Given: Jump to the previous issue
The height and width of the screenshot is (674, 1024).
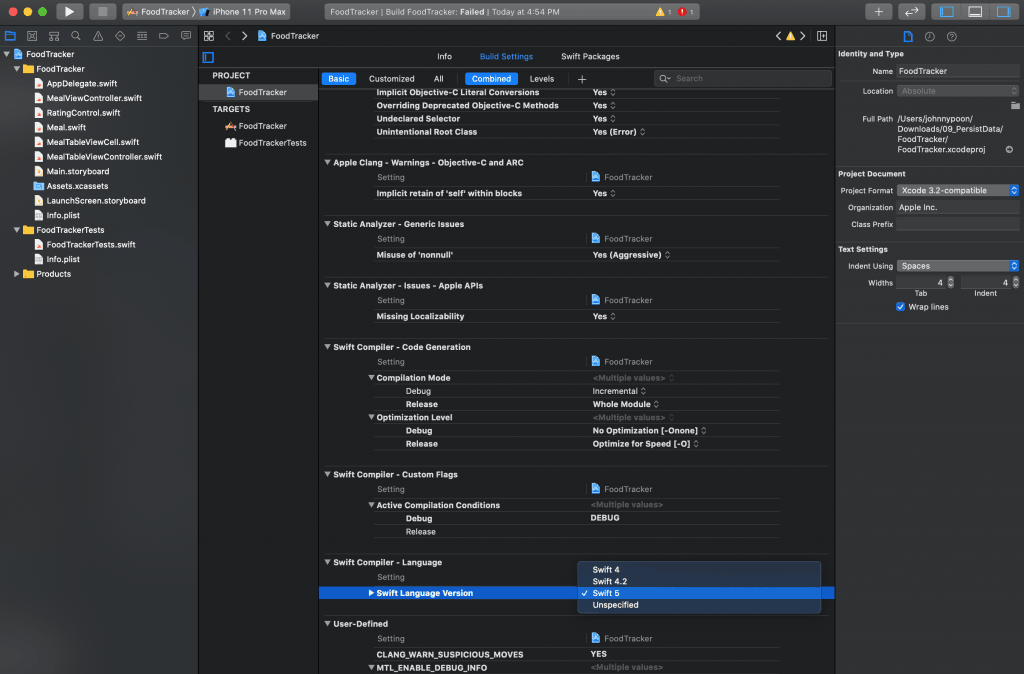Looking at the screenshot, I should coord(778,36).
